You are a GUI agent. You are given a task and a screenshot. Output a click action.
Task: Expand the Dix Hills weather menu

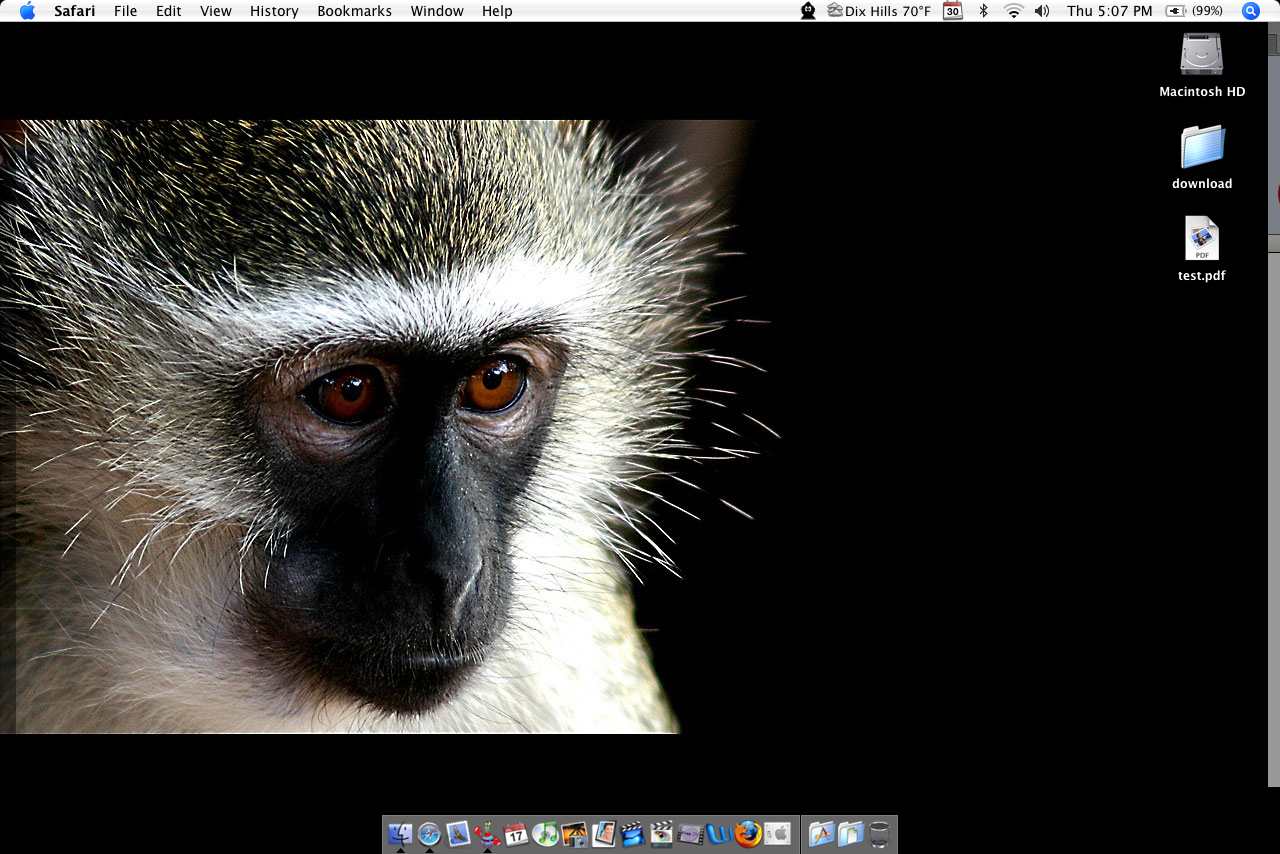[x=879, y=11]
